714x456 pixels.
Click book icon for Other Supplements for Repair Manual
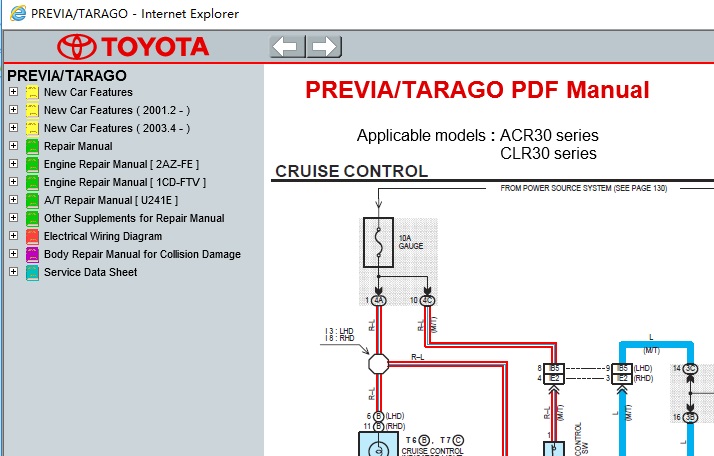[32, 219]
